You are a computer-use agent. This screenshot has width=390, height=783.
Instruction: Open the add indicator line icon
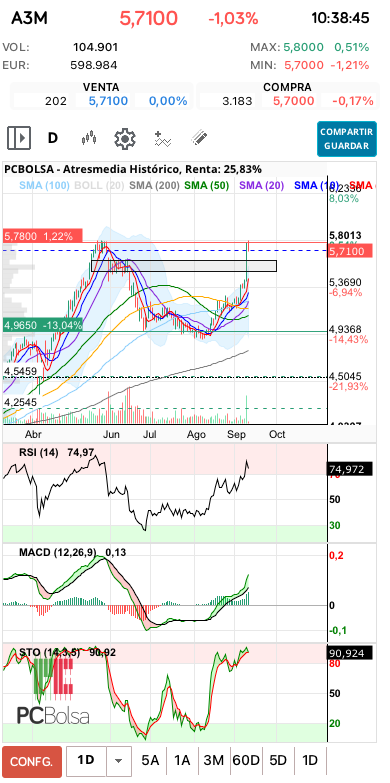[163, 138]
